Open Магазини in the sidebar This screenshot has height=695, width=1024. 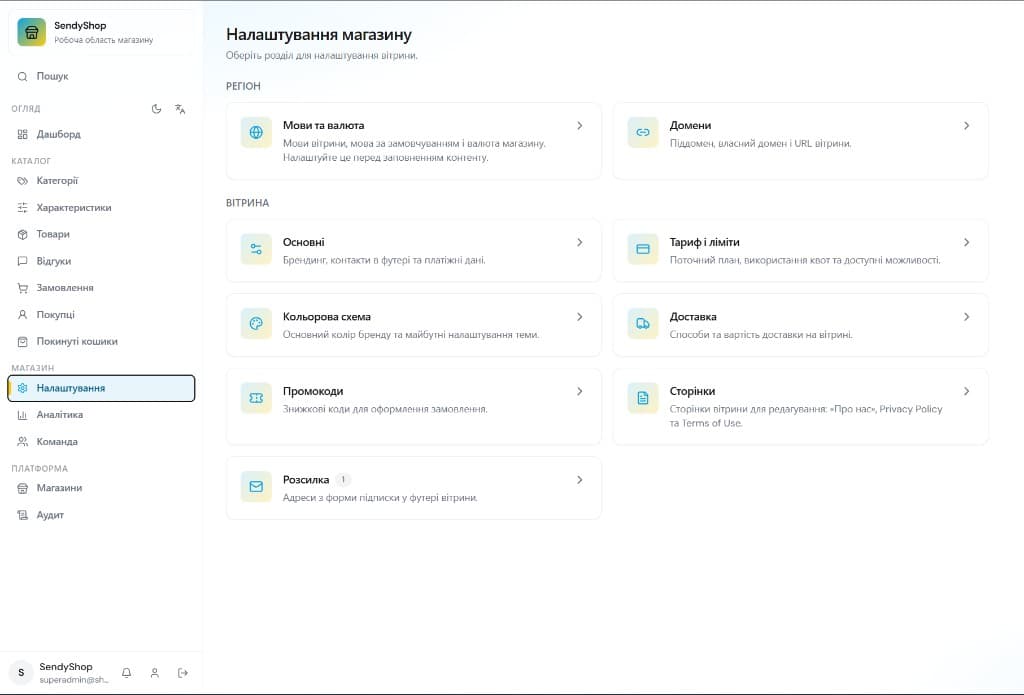(101, 488)
